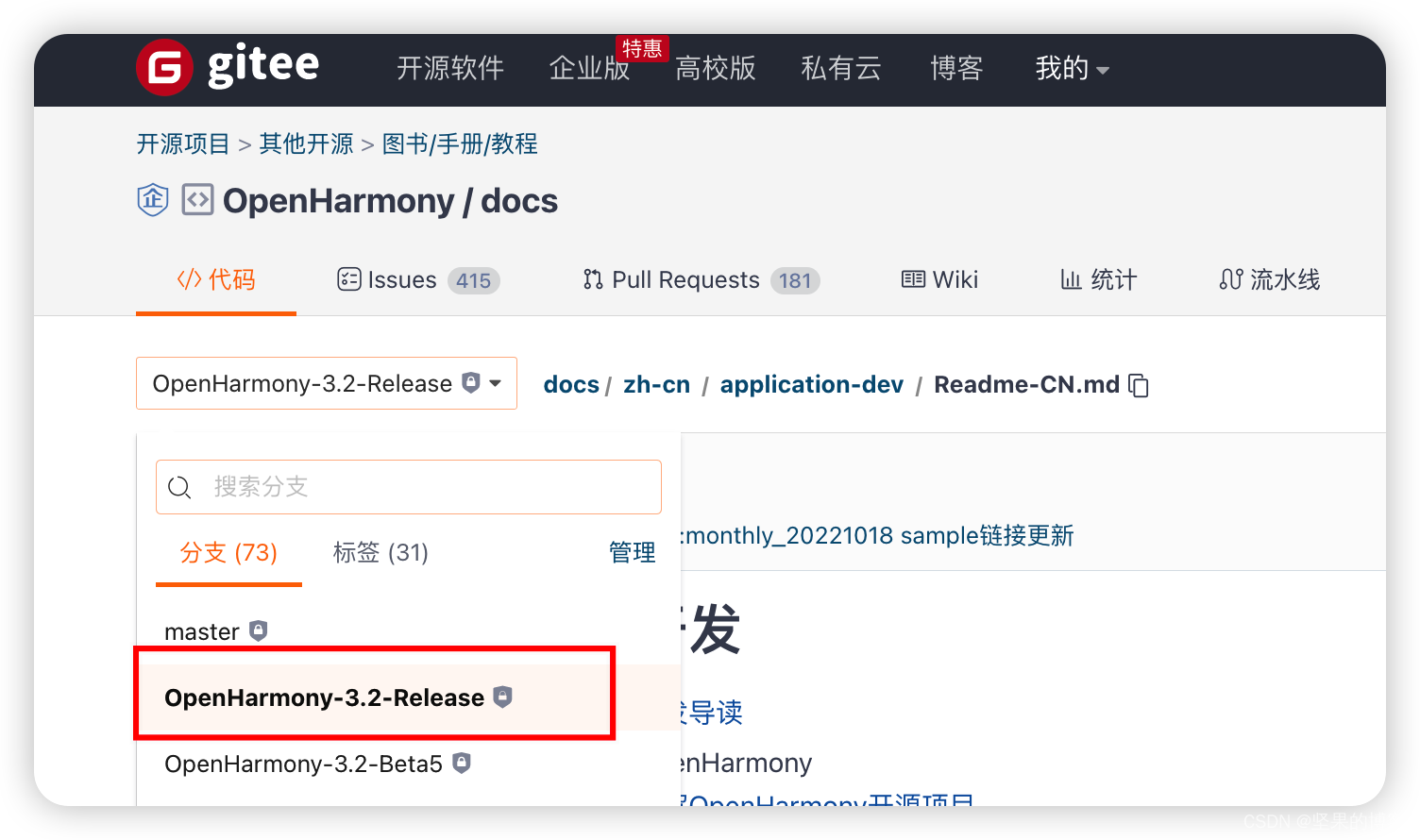Open the OpenHarmony-3.2-Release branch dropdown
The image size is (1420, 840).
click(x=327, y=383)
